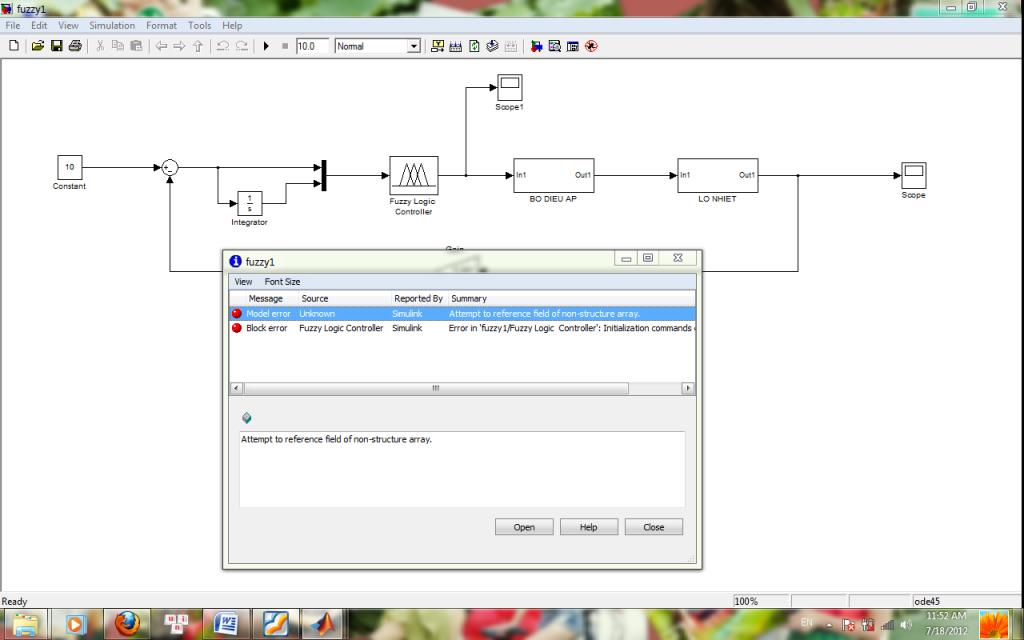Click the Reported By column header

tap(418, 298)
